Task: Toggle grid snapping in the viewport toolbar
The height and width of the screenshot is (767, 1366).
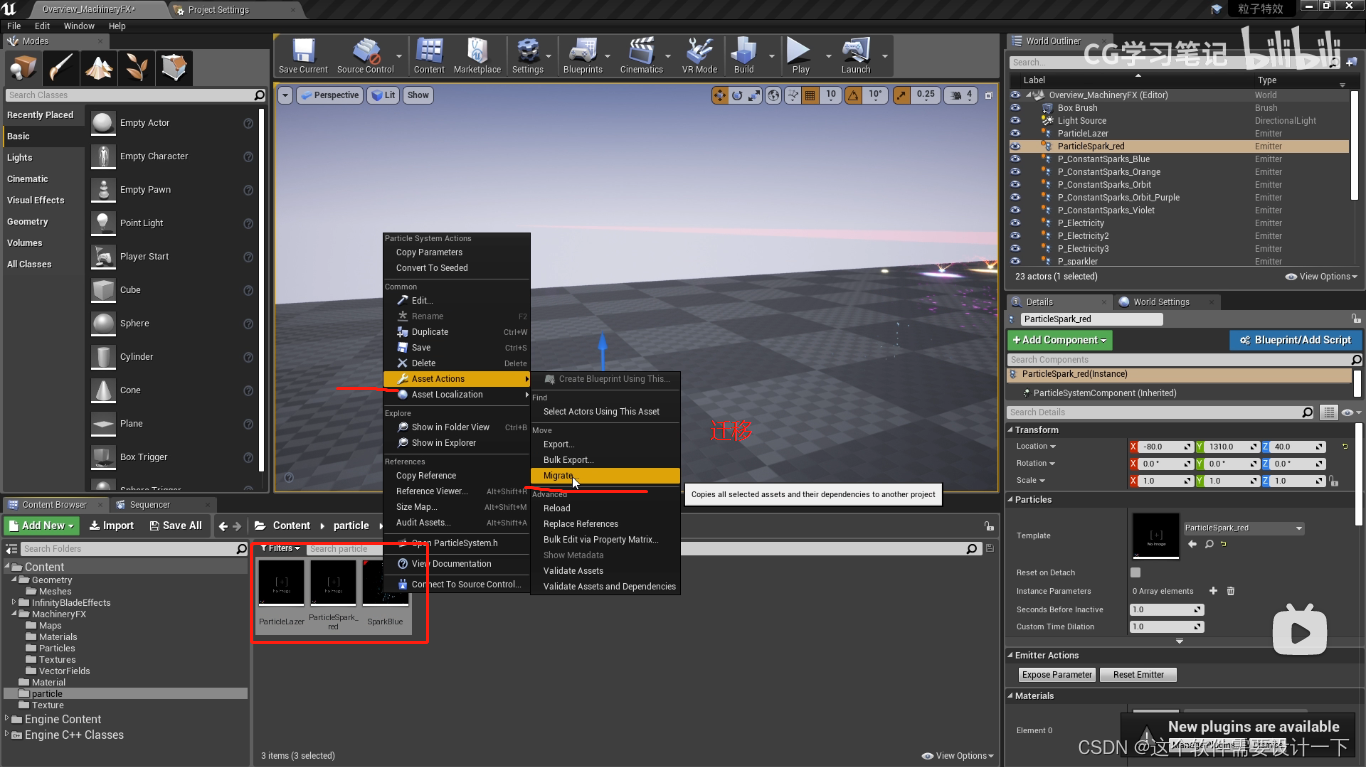Action: 809,95
